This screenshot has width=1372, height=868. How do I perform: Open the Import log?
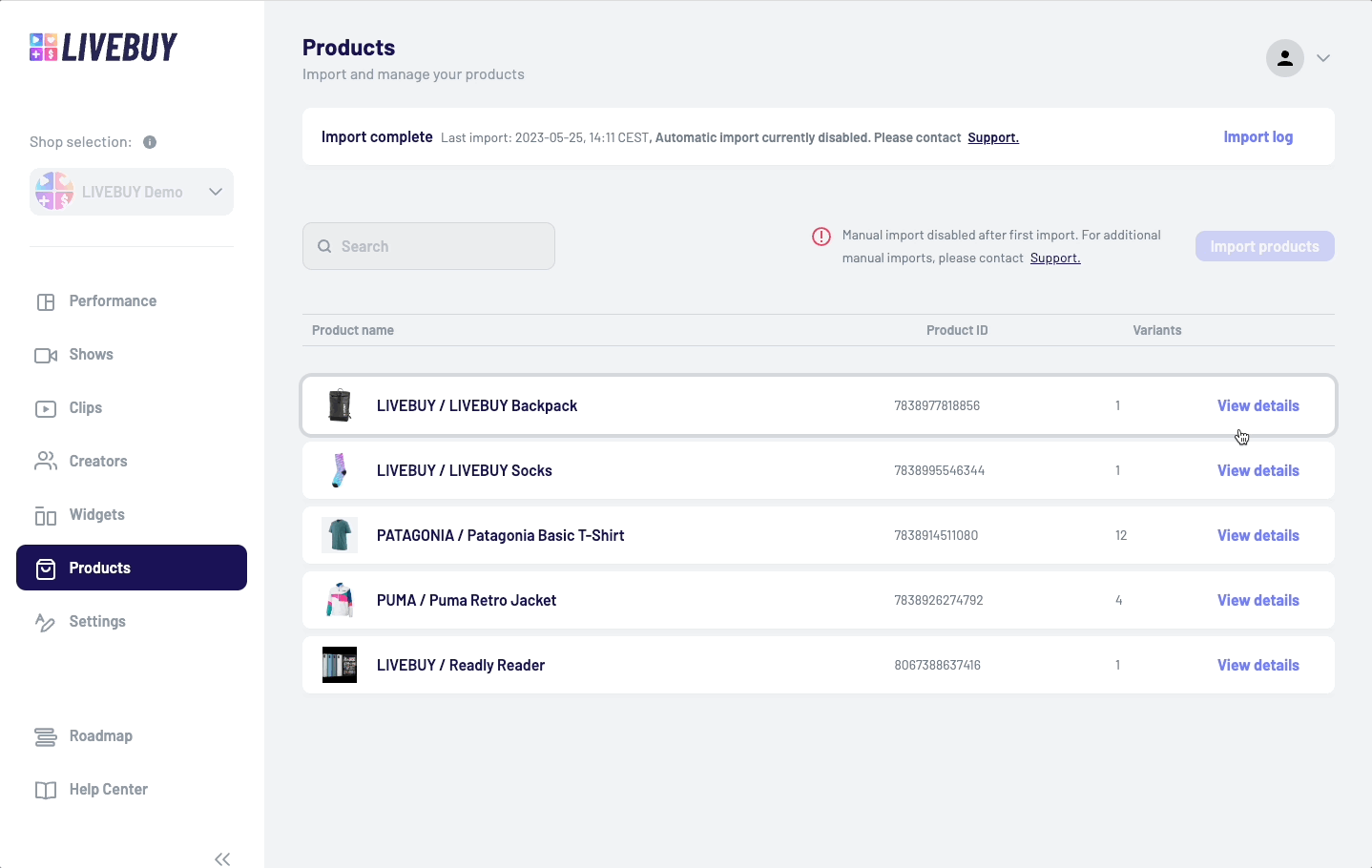pos(1258,136)
